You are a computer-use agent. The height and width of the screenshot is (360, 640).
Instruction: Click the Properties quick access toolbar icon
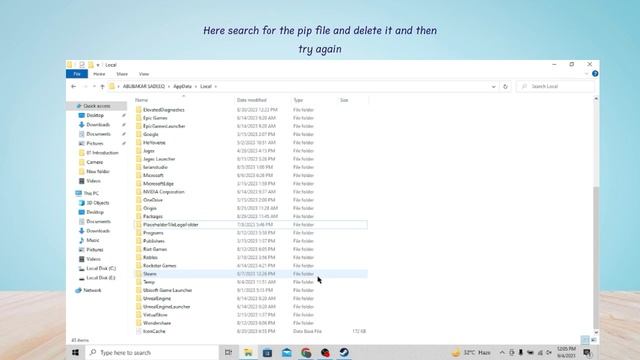[82, 65]
